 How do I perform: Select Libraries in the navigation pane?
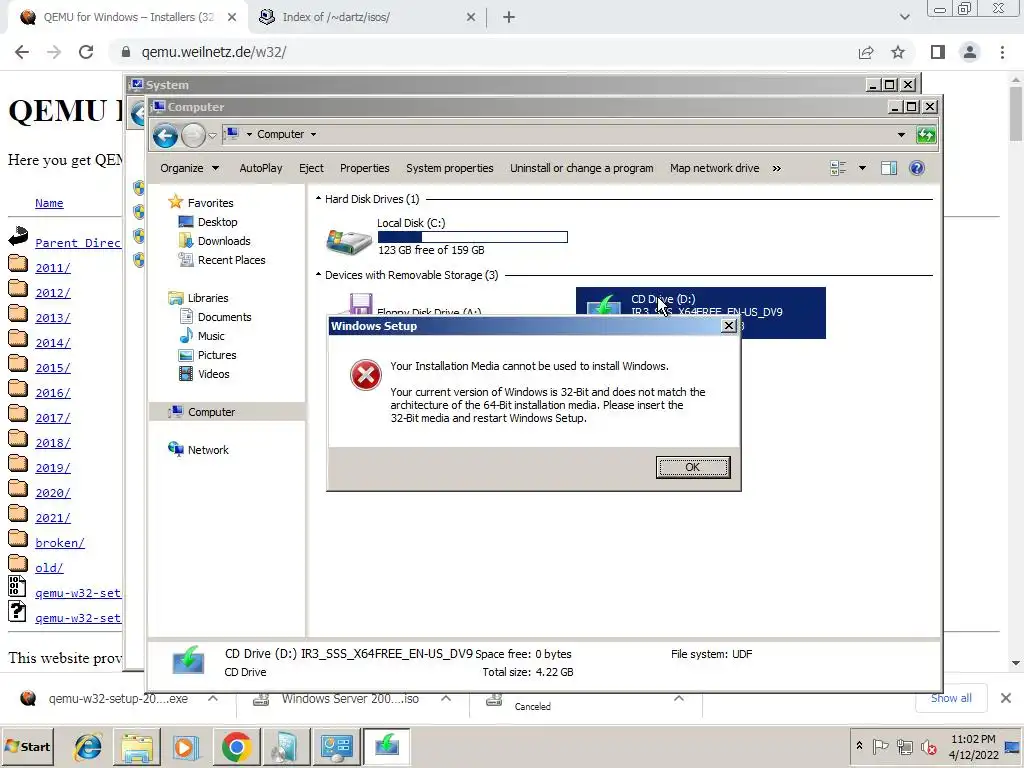coord(208,298)
